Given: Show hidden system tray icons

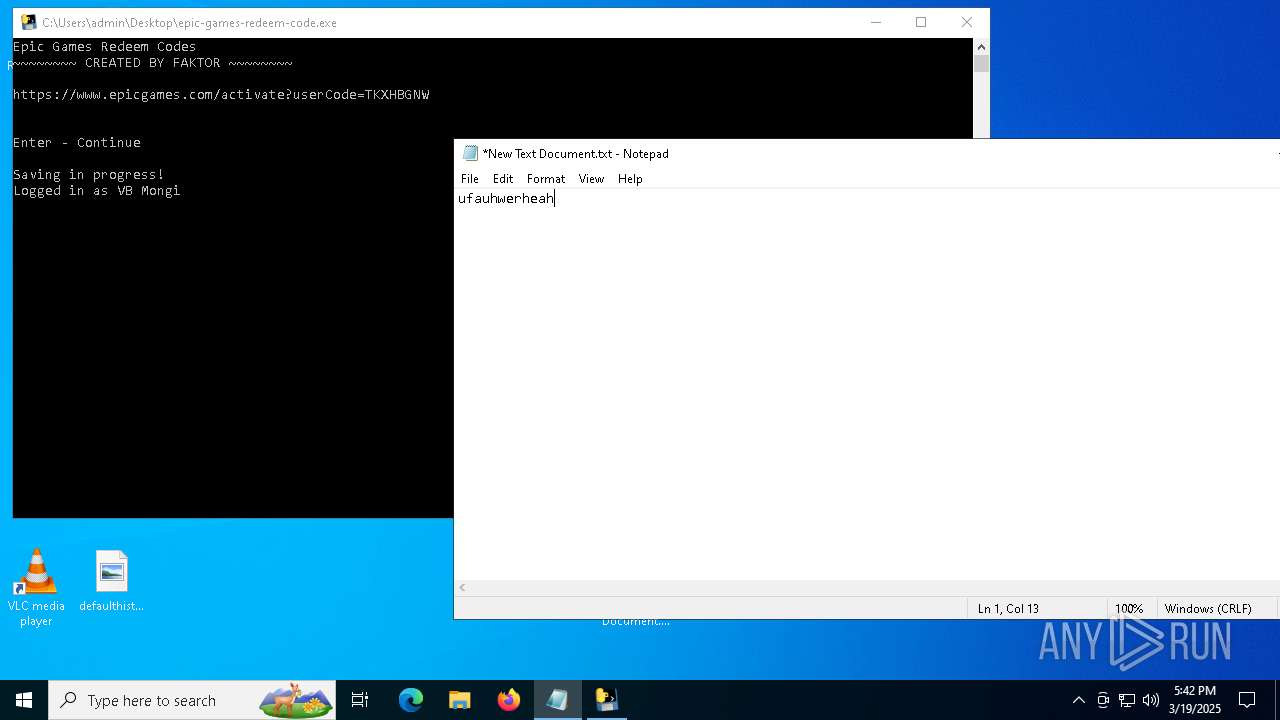Looking at the screenshot, I should coord(1078,700).
